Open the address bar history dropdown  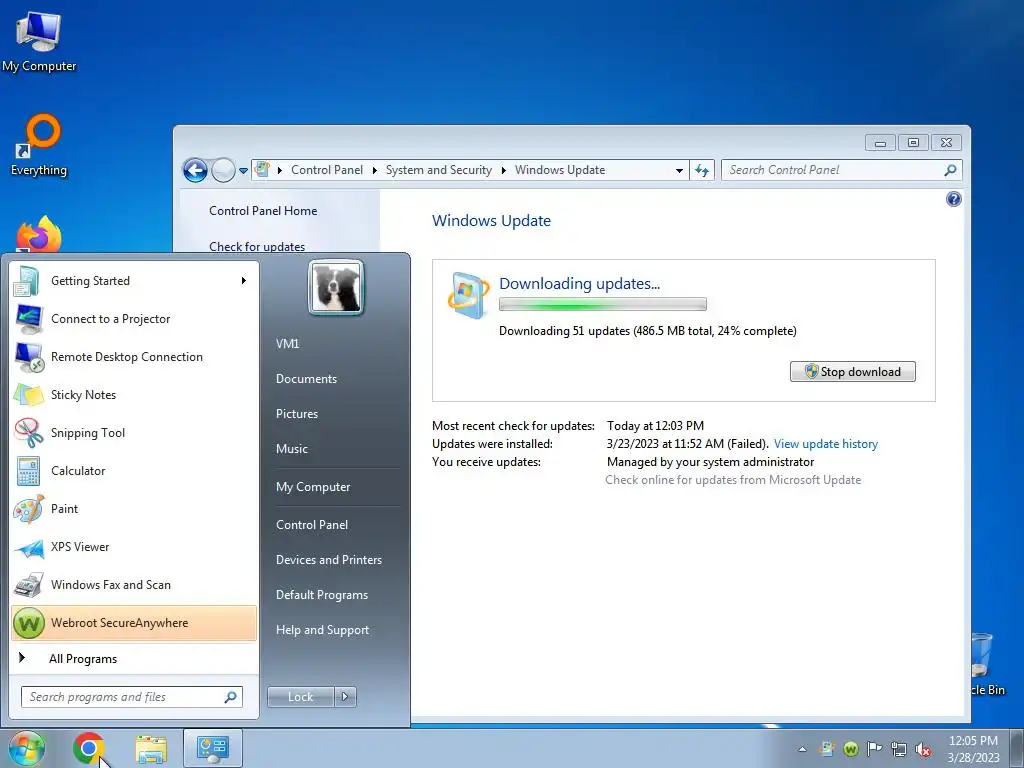679,170
